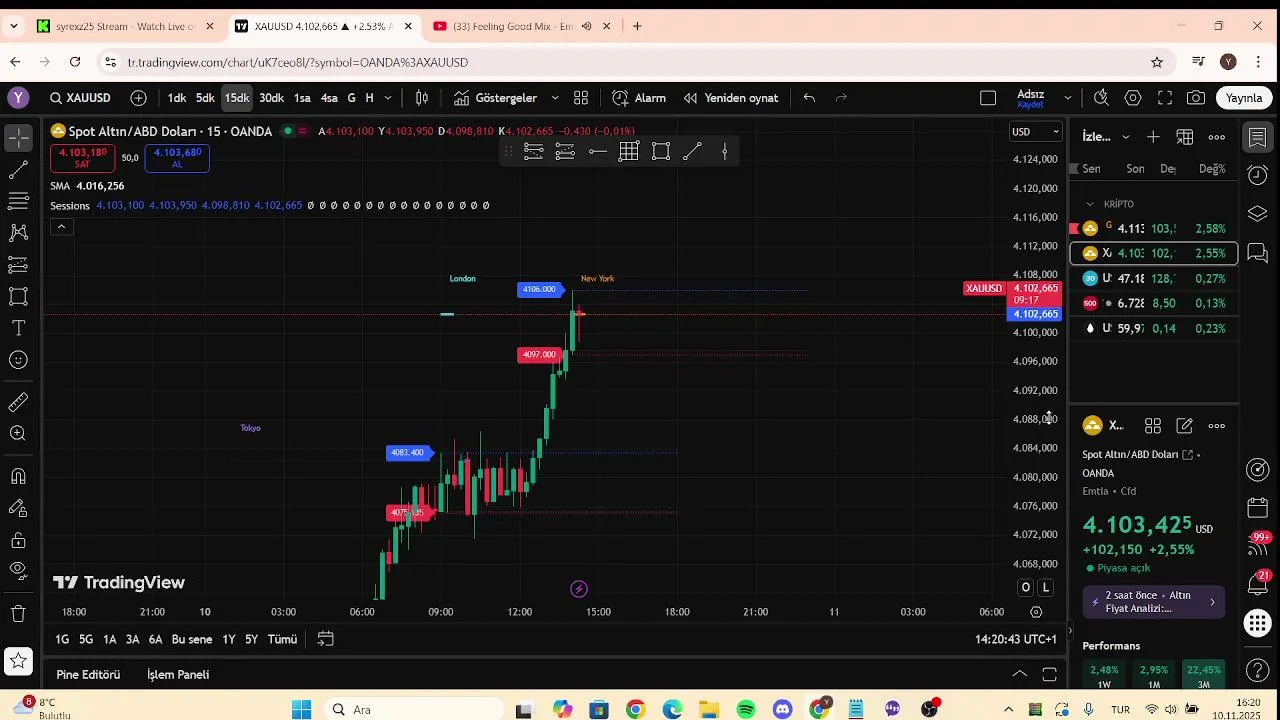This screenshot has height=720, width=1280.
Task: Start Yeniden oynat bar replay
Action: tap(731, 98)
